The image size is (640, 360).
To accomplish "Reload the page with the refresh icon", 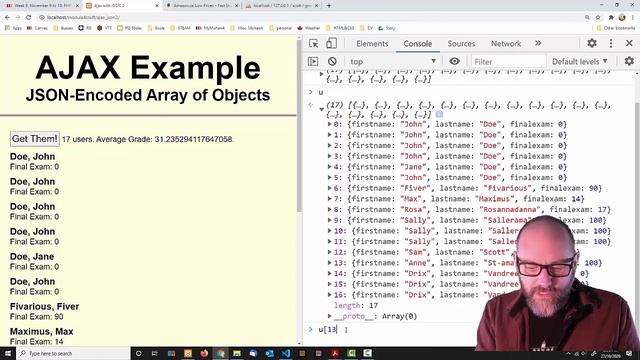I will pyautogui.click(x=29, y=17).
